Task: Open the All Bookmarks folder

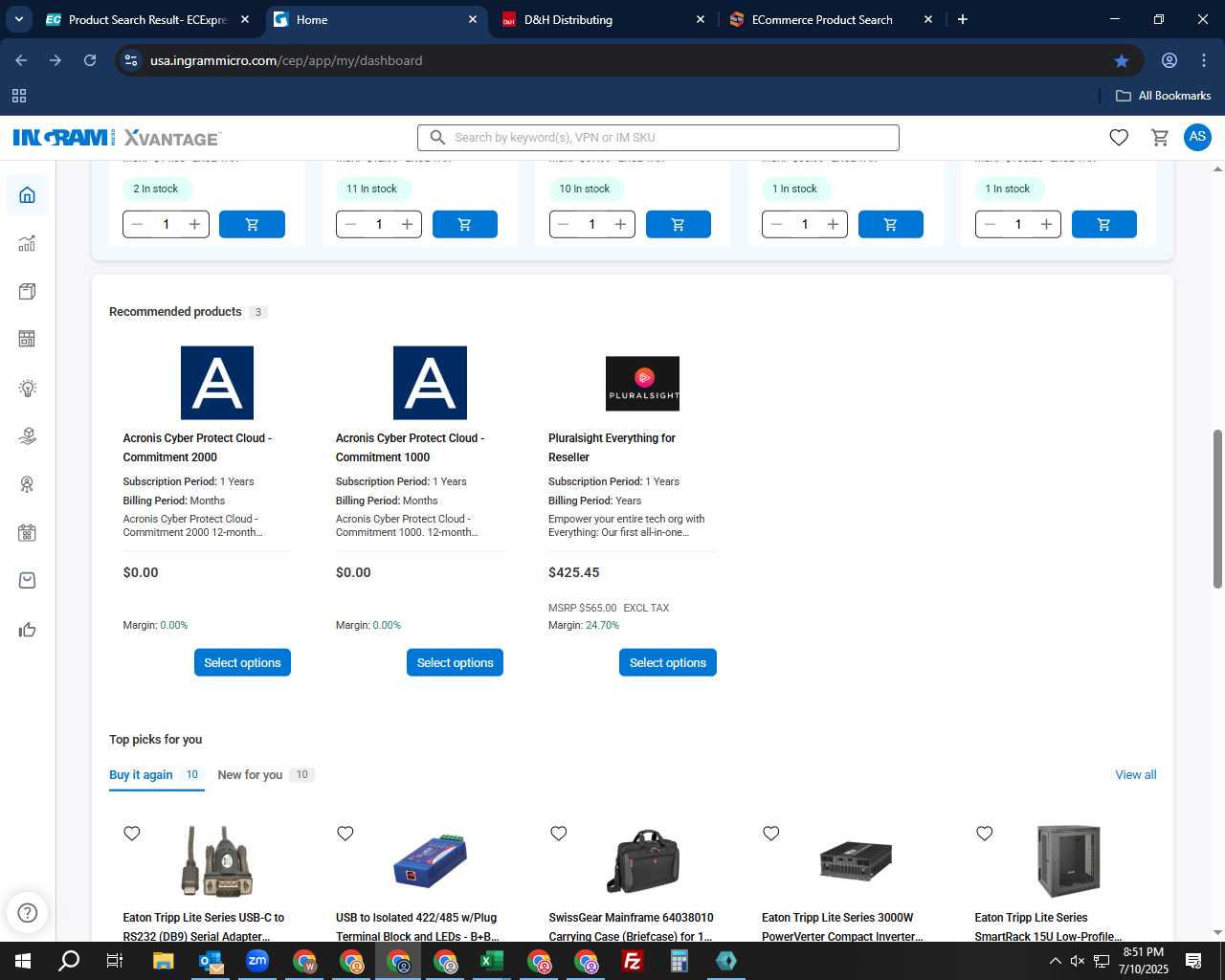Action: 1164,96
